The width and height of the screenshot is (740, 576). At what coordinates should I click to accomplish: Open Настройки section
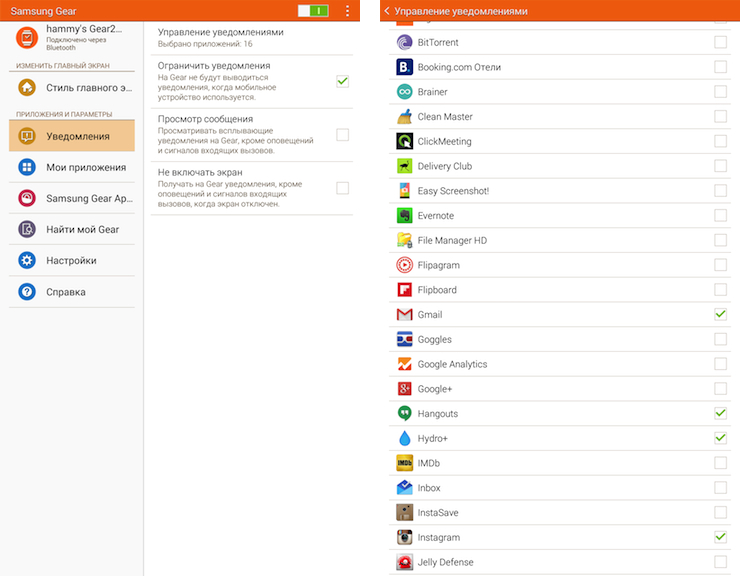click(x=72, y=261)
